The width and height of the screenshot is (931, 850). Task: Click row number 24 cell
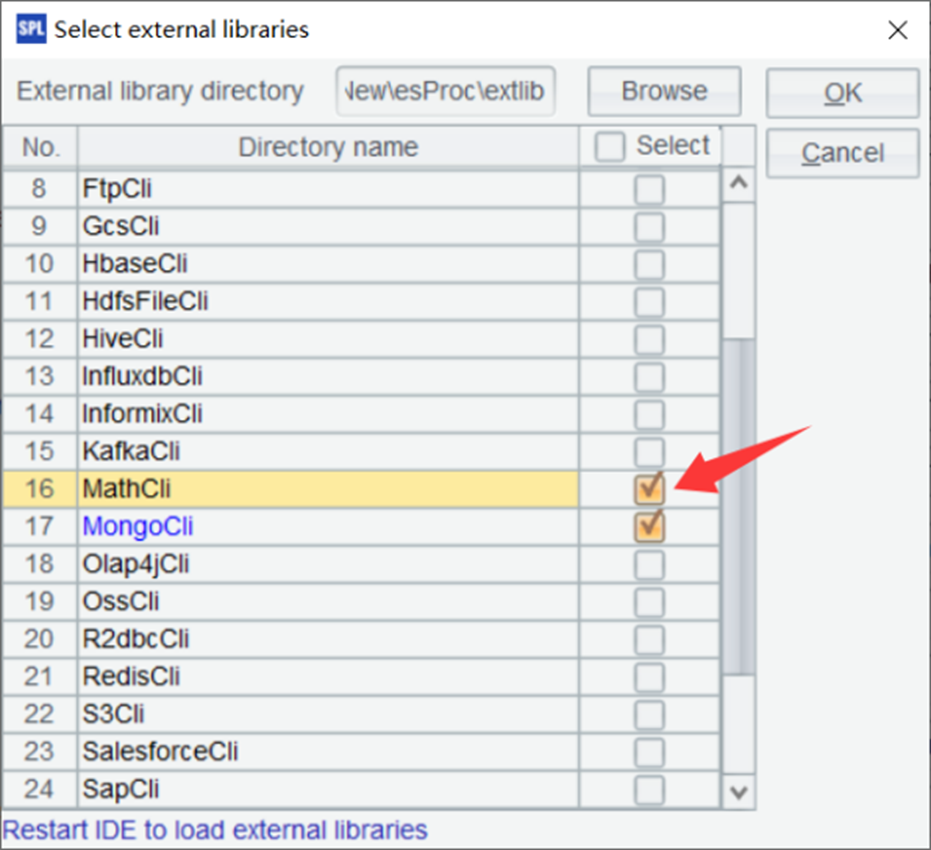click(x=40, y=789)
